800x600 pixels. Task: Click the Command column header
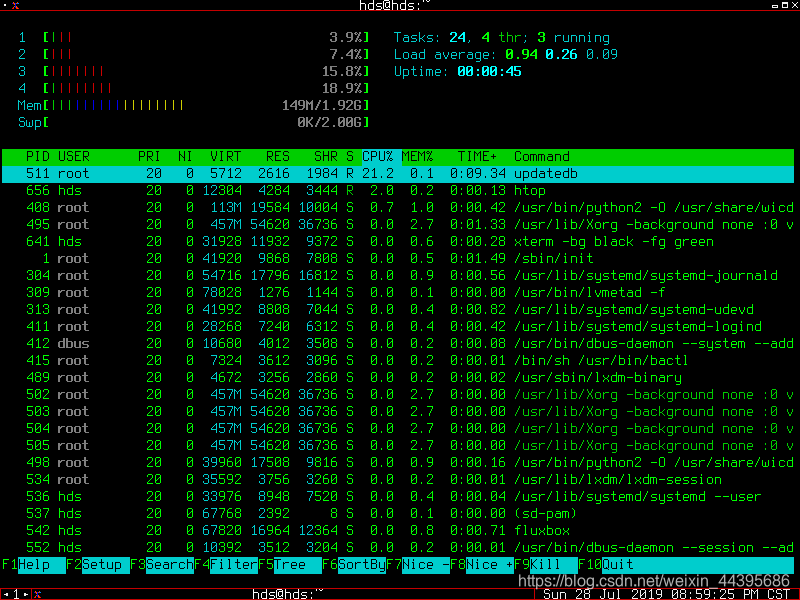coord(542,157)
